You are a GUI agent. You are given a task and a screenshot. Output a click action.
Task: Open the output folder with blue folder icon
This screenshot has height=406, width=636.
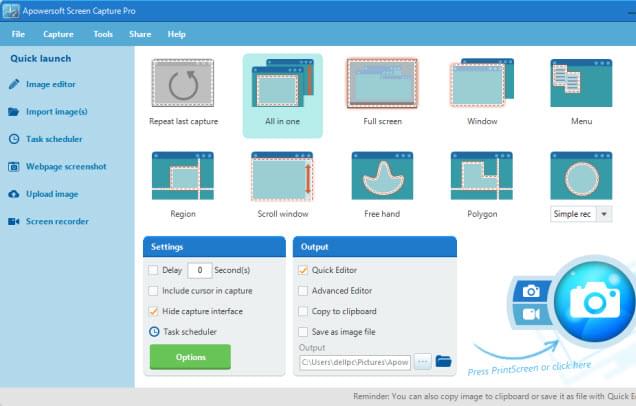443,361
